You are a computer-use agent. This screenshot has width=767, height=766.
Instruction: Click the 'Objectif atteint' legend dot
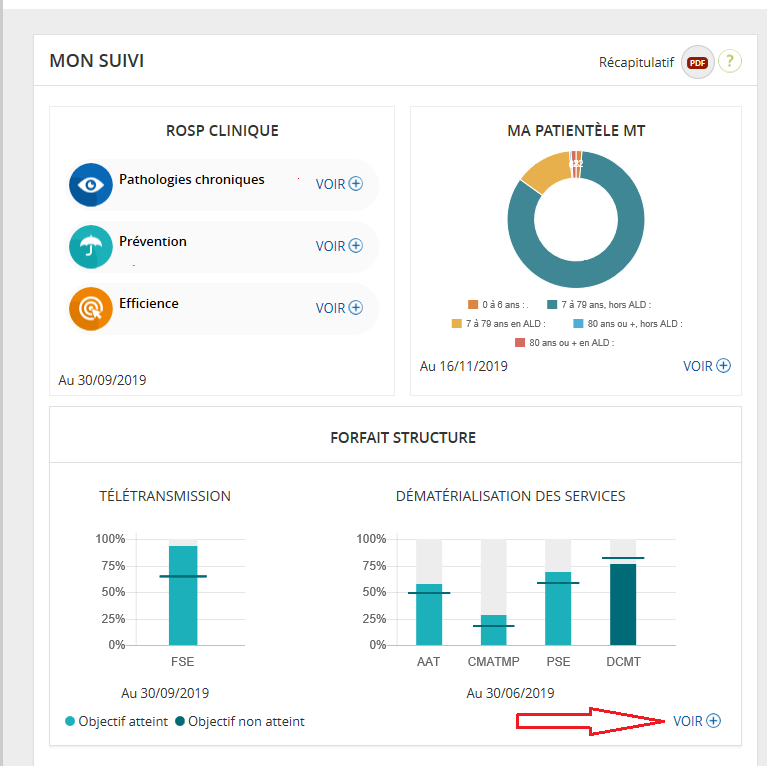click(x=70, y=721)
